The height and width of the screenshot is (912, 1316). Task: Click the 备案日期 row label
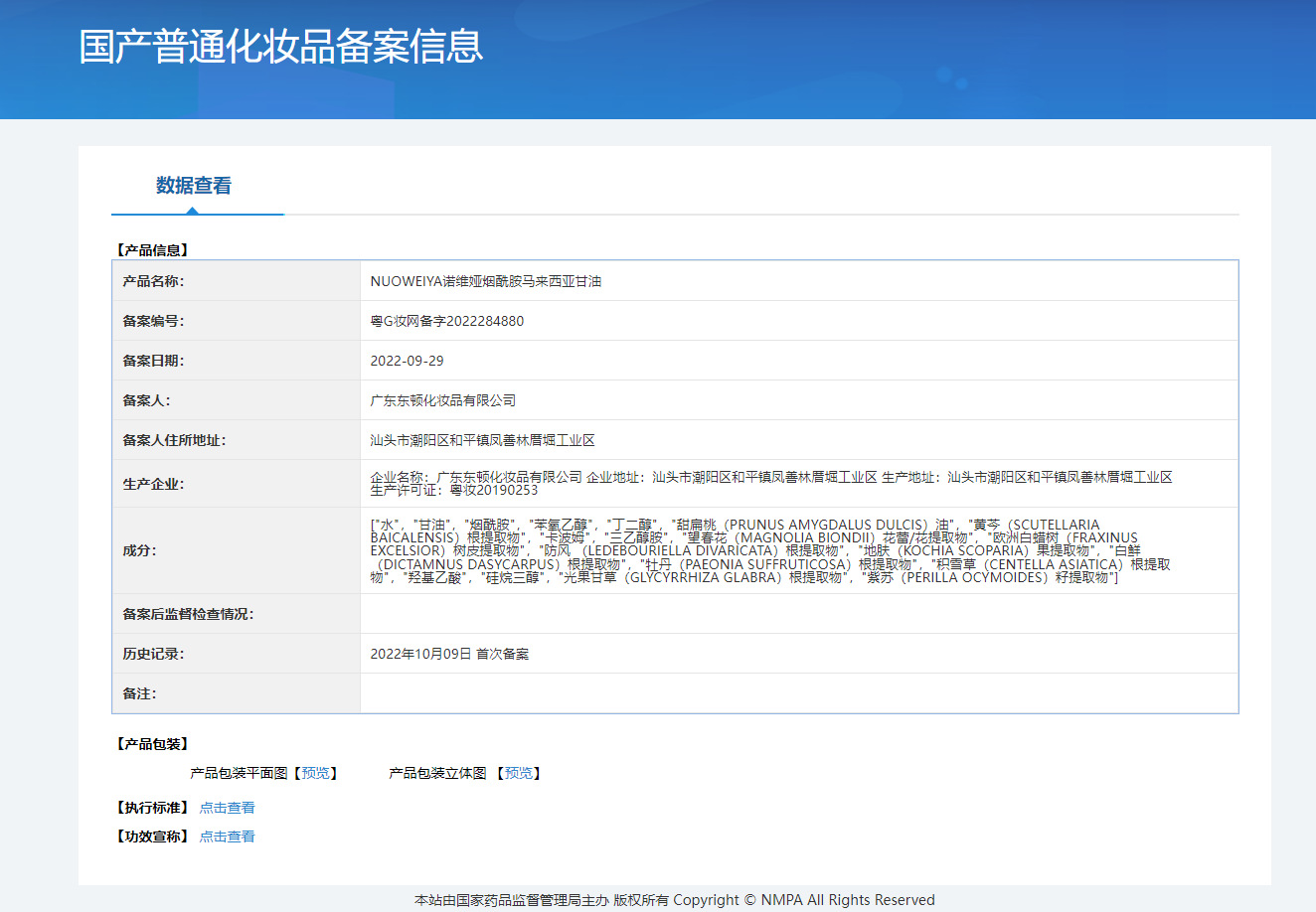coord(153,361)
